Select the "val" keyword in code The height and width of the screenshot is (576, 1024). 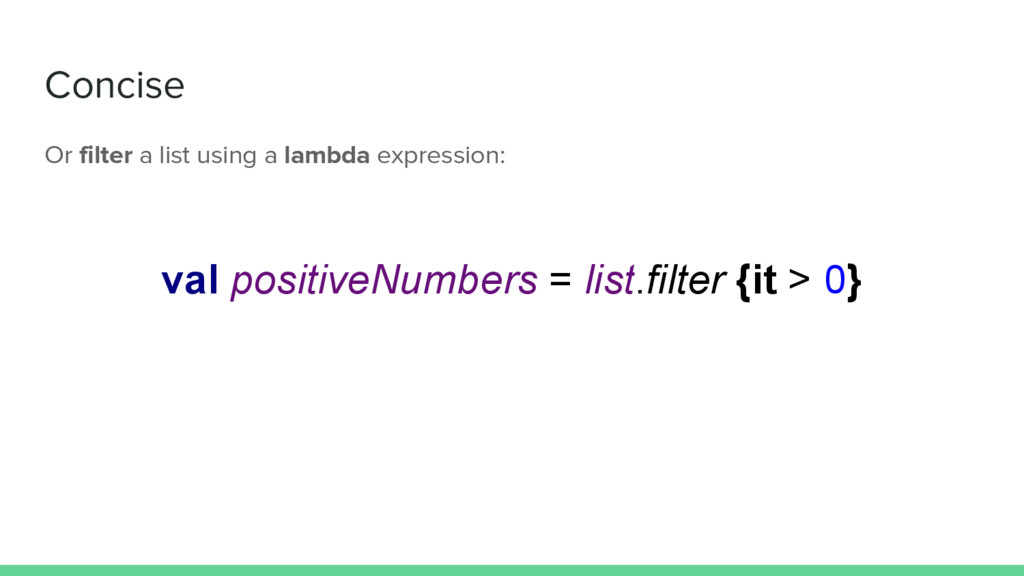(x=189, y=280)
